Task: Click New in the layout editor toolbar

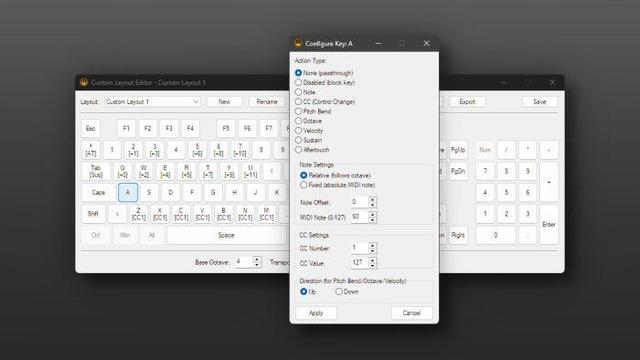Action: (224, 102)
